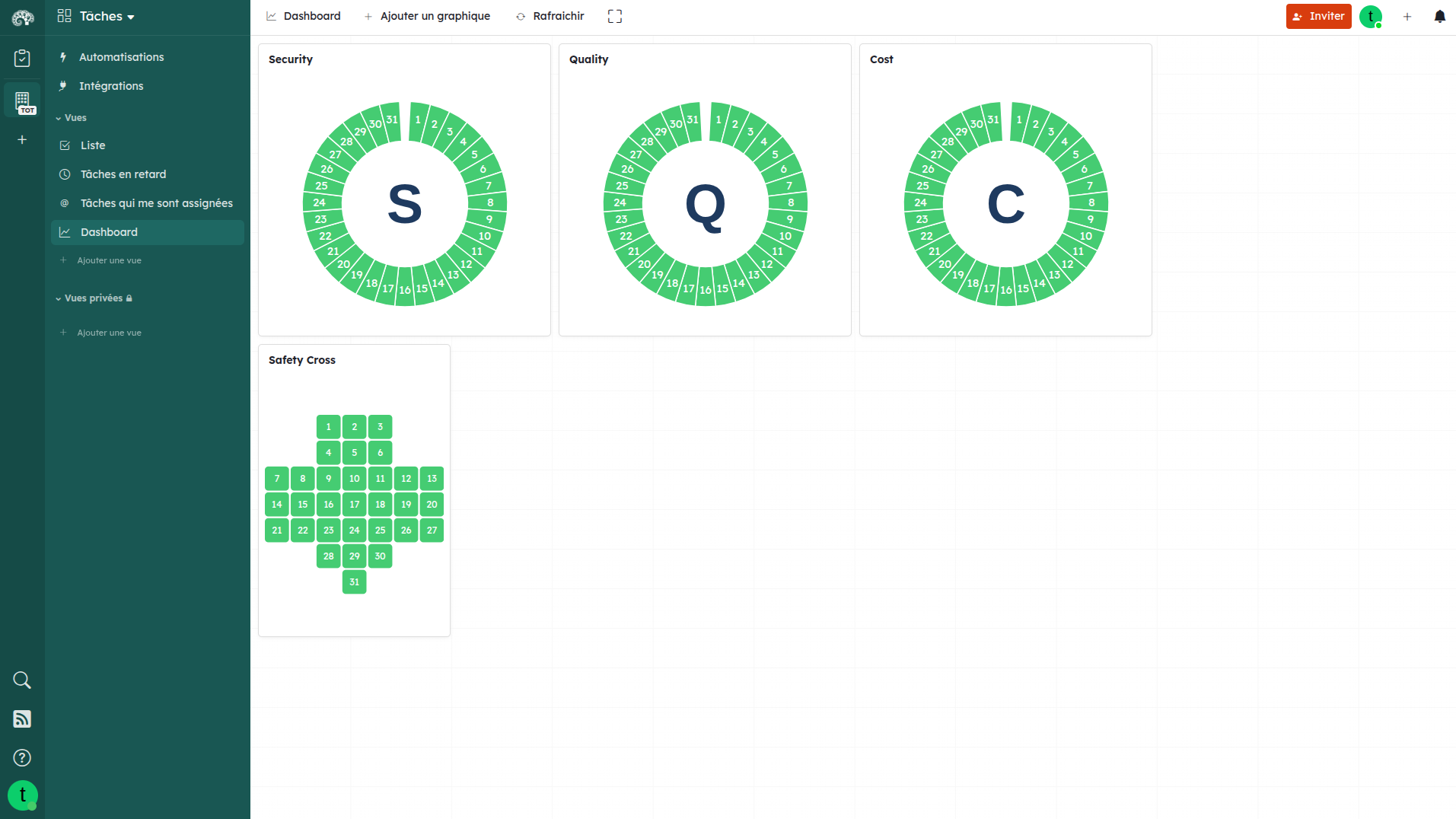Click day 15 square in Safety Cross
The image size is (1456, 819).
coord(303,505)
